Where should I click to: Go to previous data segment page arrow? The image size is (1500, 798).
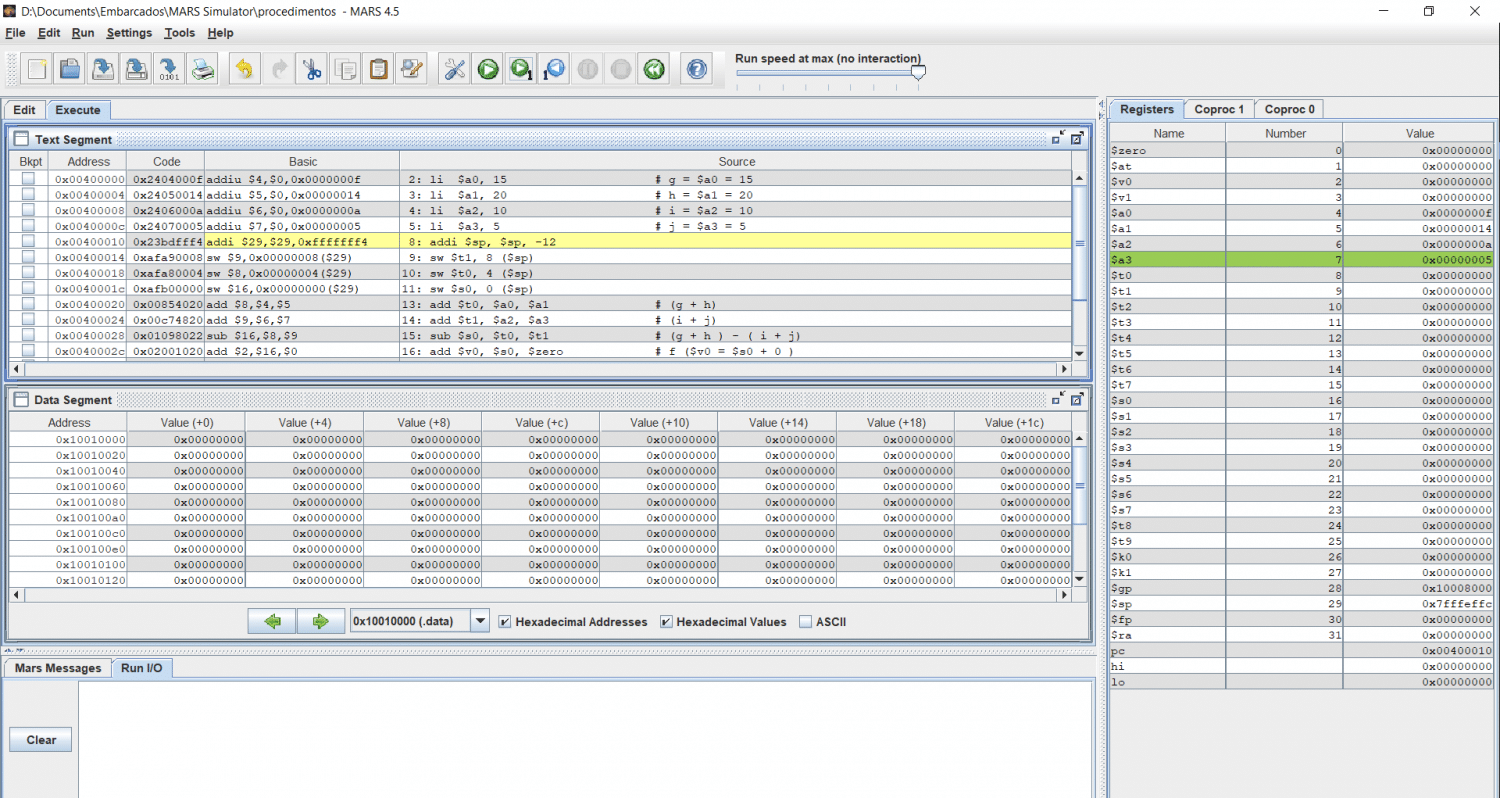[272, 621]
